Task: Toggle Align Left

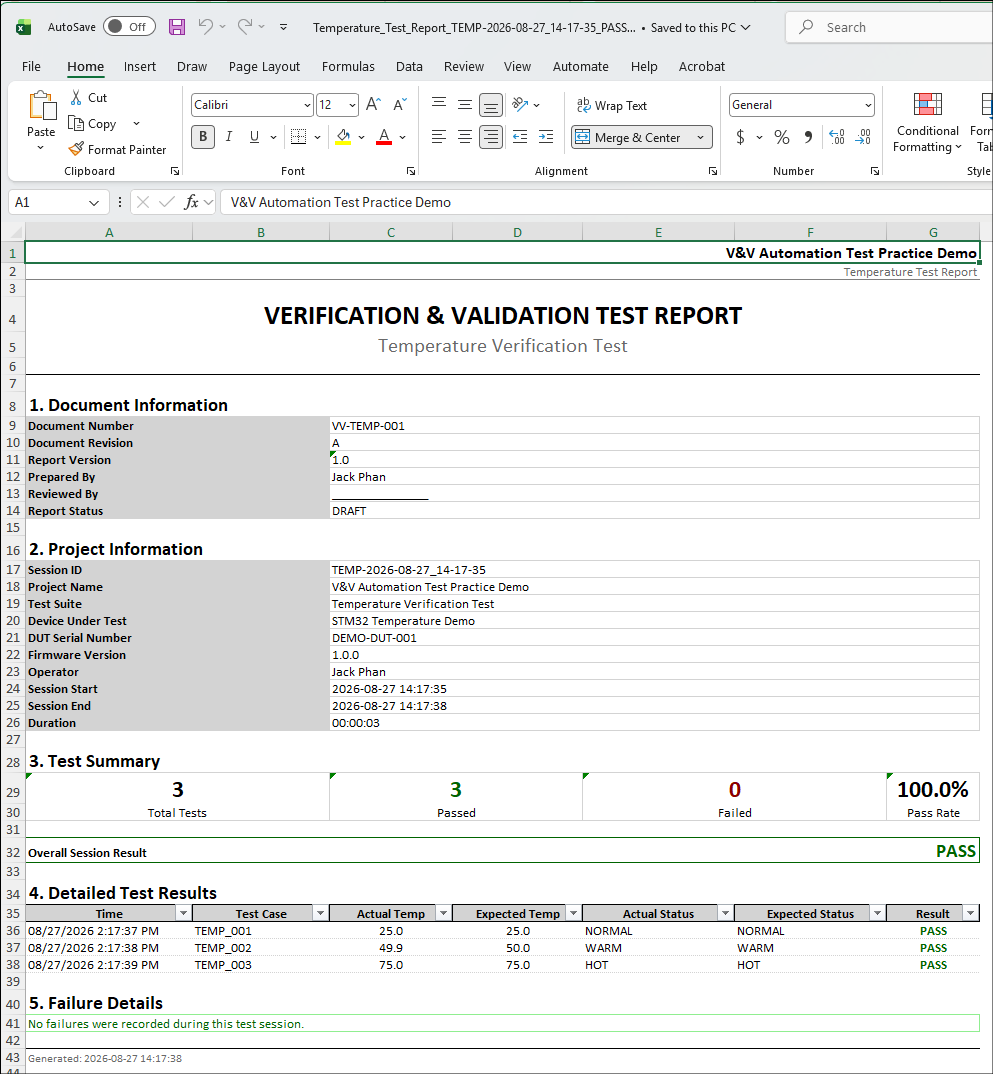Action: point(439,137)
